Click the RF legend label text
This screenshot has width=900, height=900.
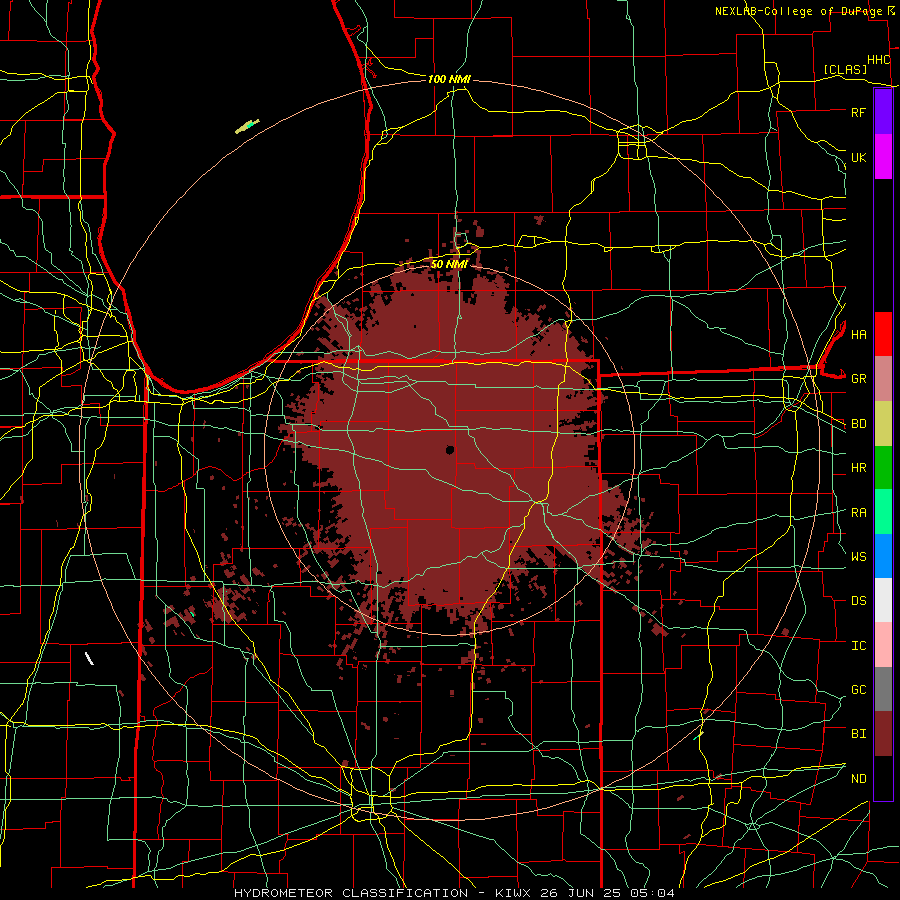click(858, 112)
